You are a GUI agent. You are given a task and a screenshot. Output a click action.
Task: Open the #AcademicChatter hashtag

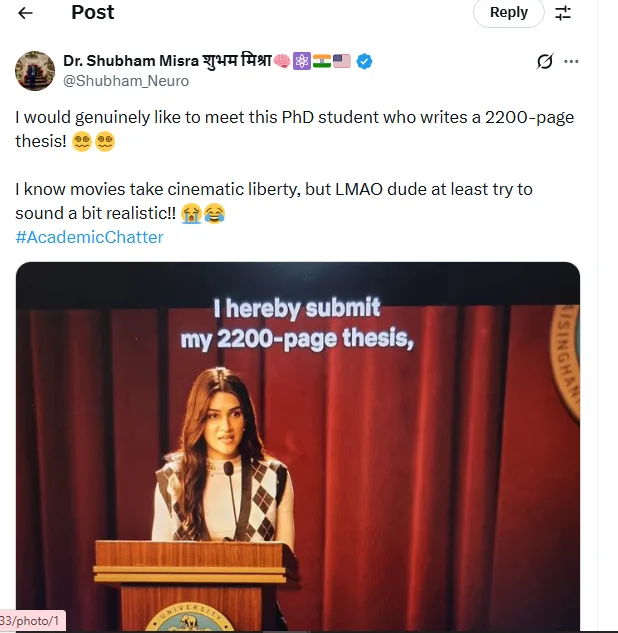[89, 237]
